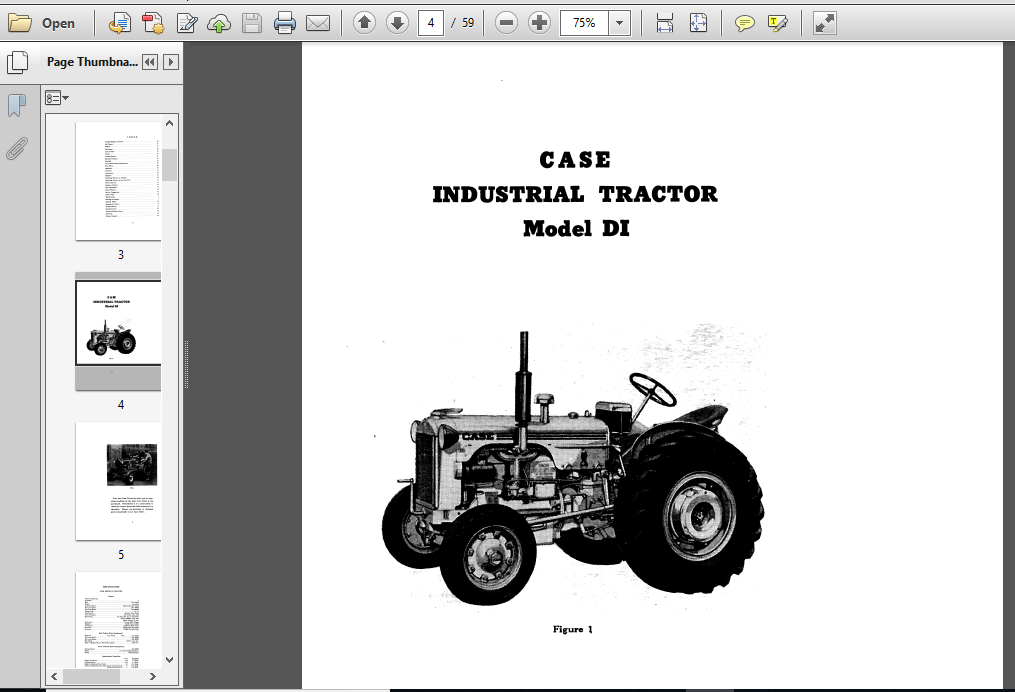Click the Figure 1 caption text
The image size is (1015, 692).
(x=573, y=629)
